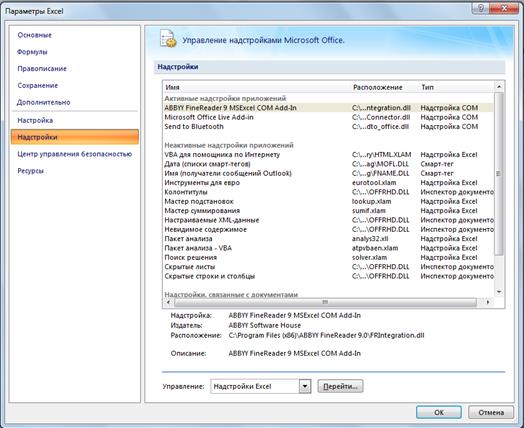Click the sumif.xlam location cell
This screenshot has width=524, height=428.
[369, 211]
